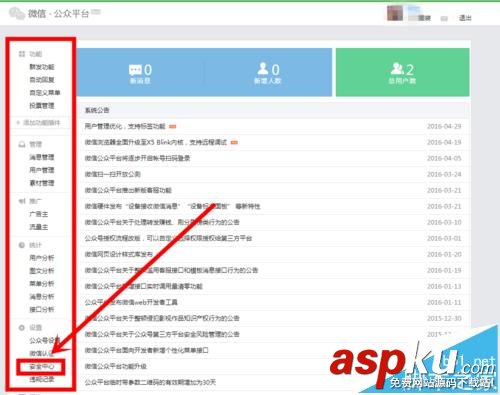The image size is (500, 395).
Task: Open 公众号设置 under 设置
Action: 45,340
